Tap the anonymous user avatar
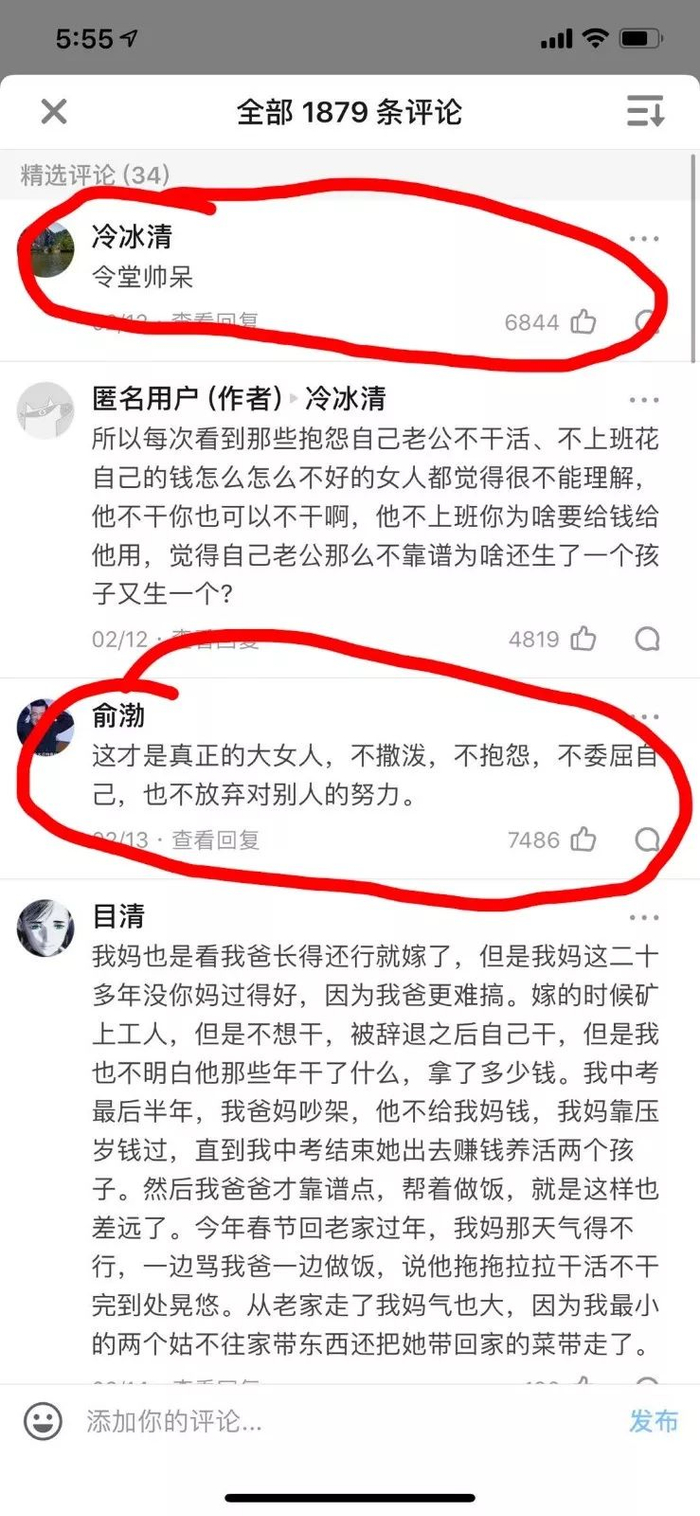 click(46, 409)
